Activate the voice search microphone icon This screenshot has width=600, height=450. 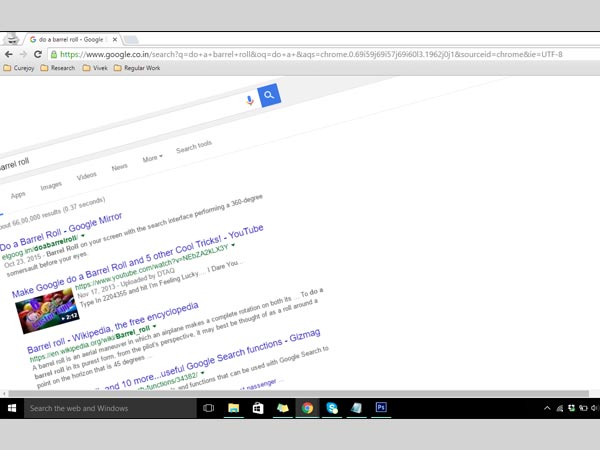point(249,100)
